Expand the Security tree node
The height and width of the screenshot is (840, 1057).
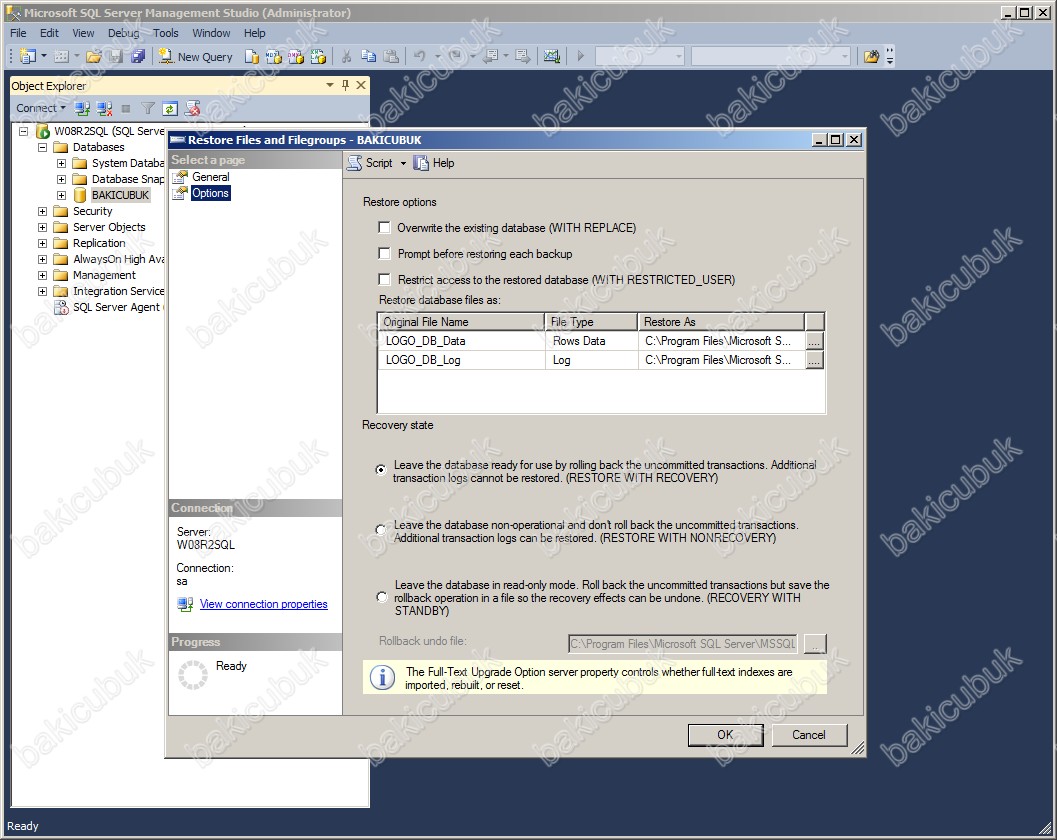click(42, 211)
